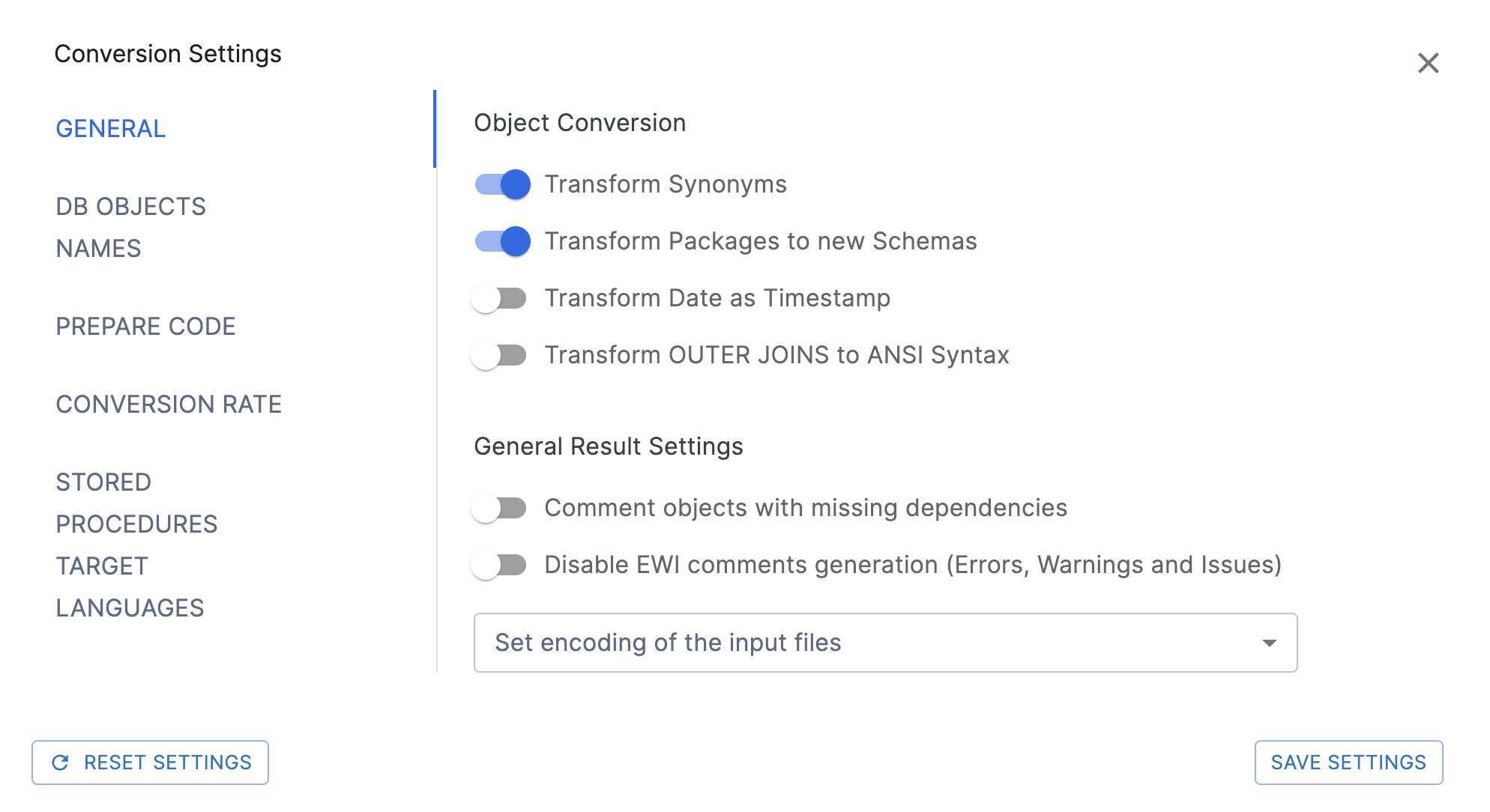Click the Transform Date as Timestamp label

point(717,298)
